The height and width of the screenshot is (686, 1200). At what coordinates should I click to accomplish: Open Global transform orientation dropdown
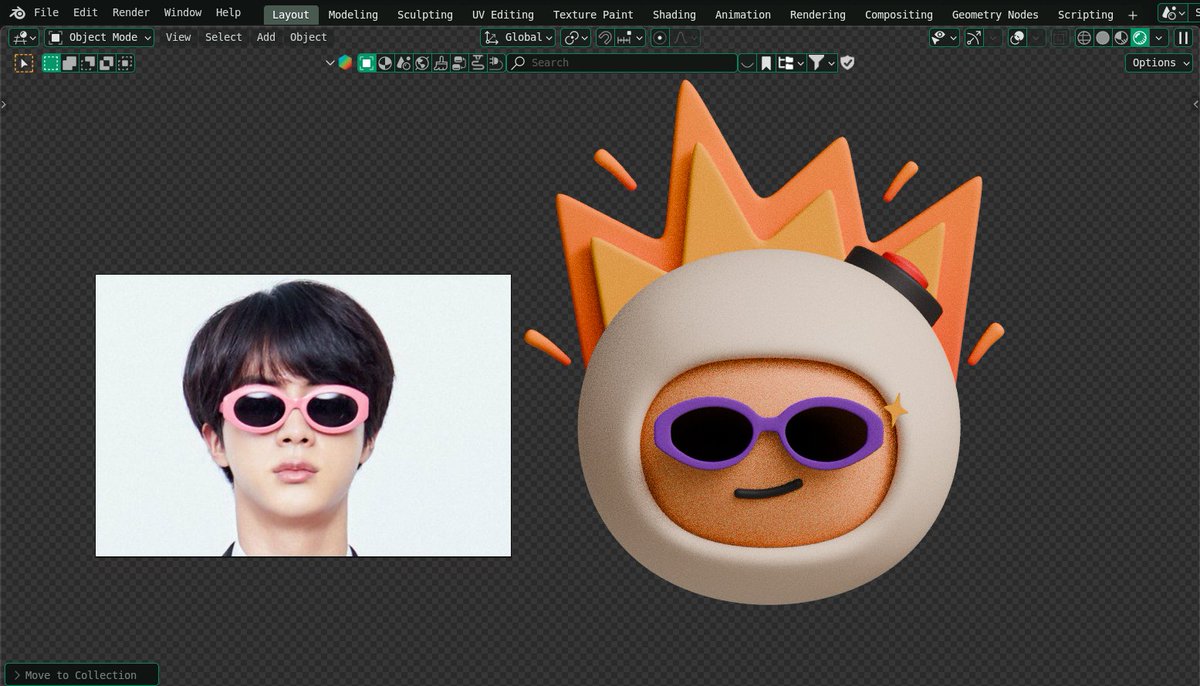[518, 37]
